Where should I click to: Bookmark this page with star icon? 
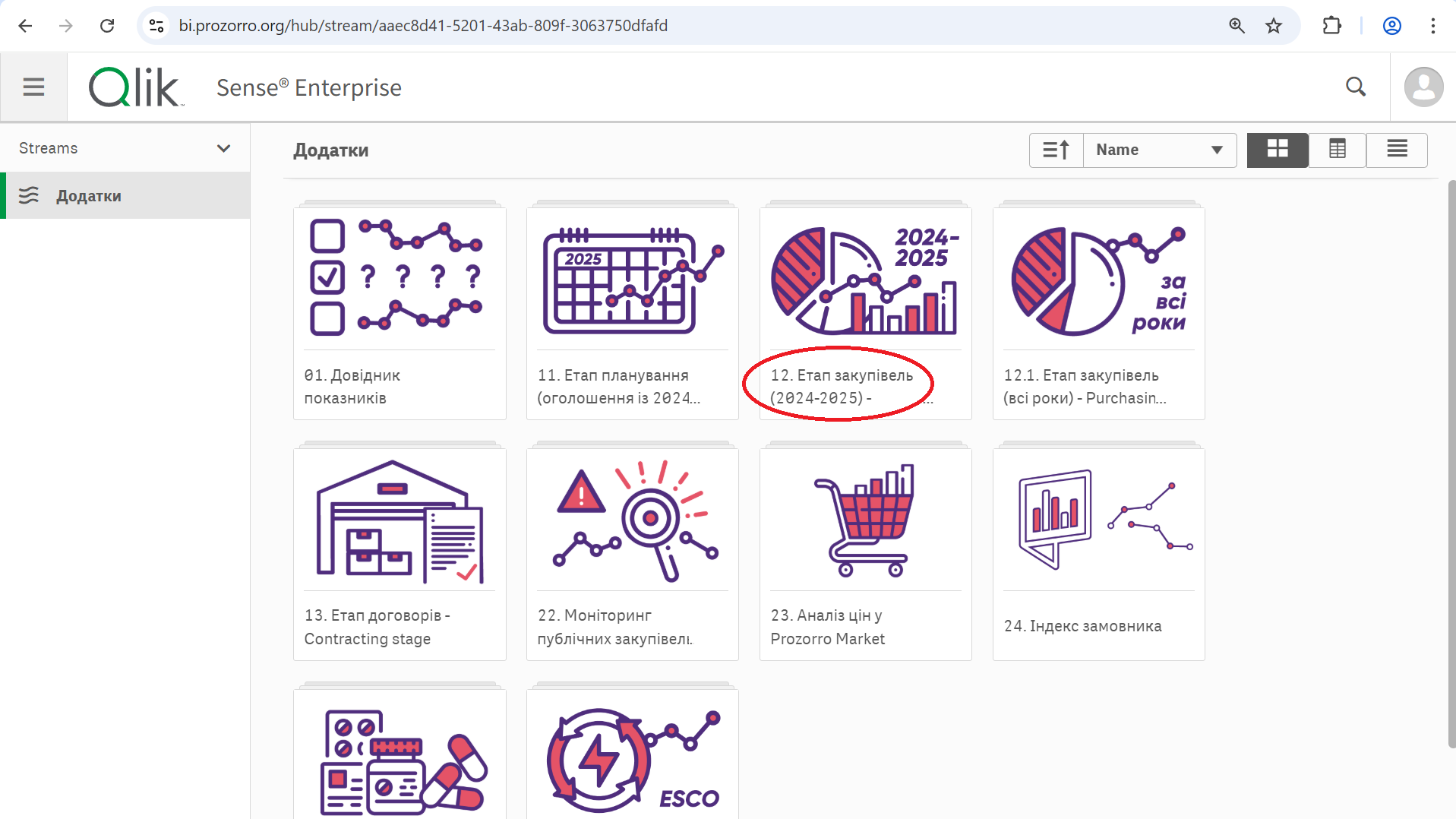coord(1274,26)
